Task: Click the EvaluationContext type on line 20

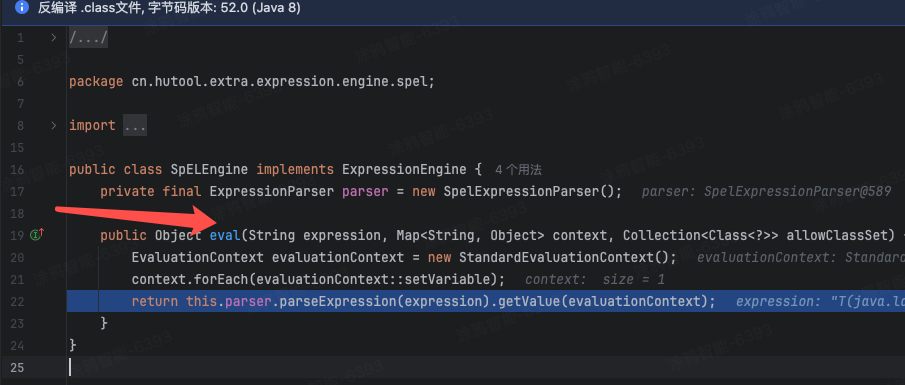Action: point(197,257)
